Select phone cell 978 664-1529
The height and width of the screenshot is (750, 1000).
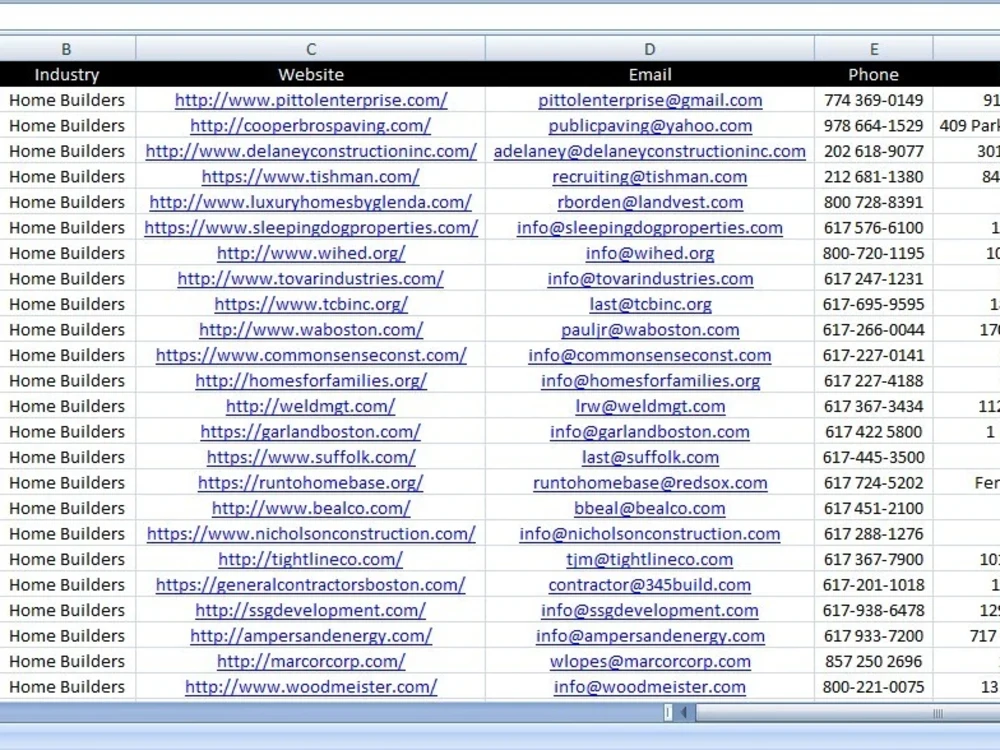[874, 126]
